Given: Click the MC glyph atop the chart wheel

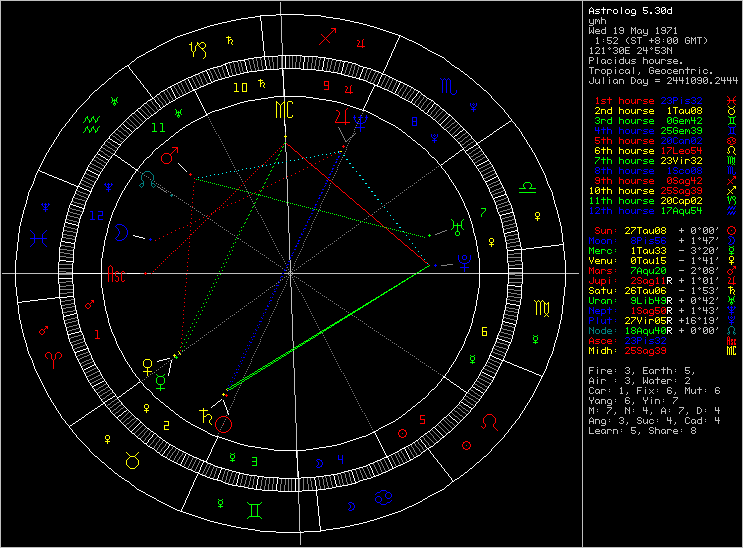Looking at the screenshot, I should [x=286, y=109].
